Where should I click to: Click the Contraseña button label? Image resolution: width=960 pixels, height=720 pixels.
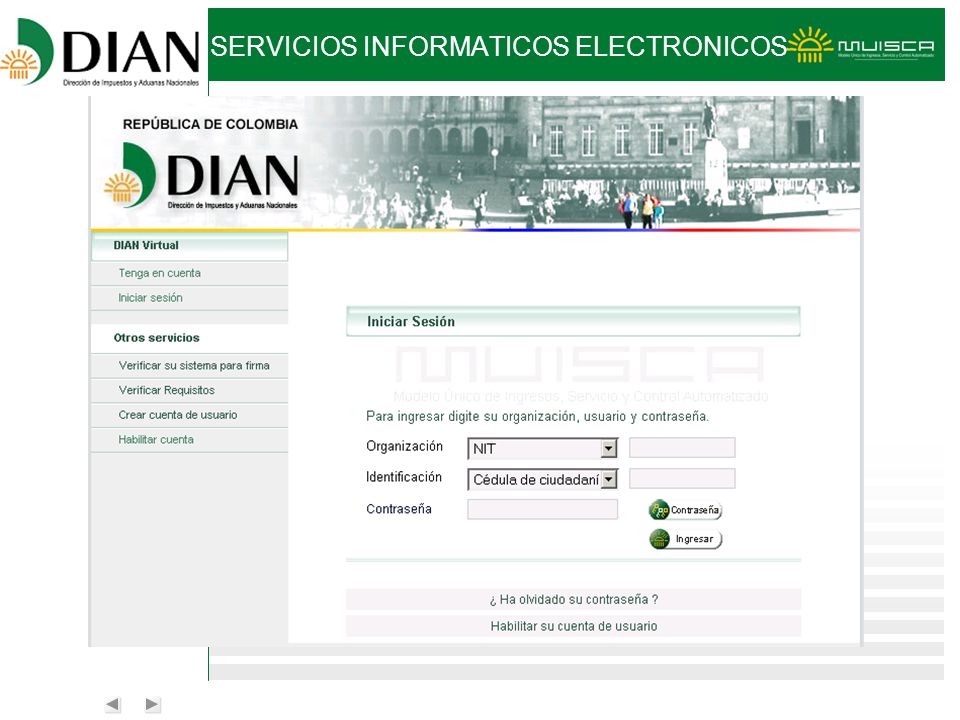click(x=695, y=510)
